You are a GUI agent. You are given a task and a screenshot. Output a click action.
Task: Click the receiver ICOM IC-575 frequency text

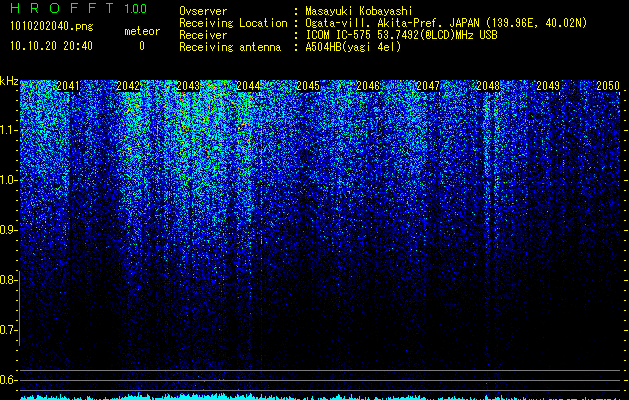tap(401, 35)
